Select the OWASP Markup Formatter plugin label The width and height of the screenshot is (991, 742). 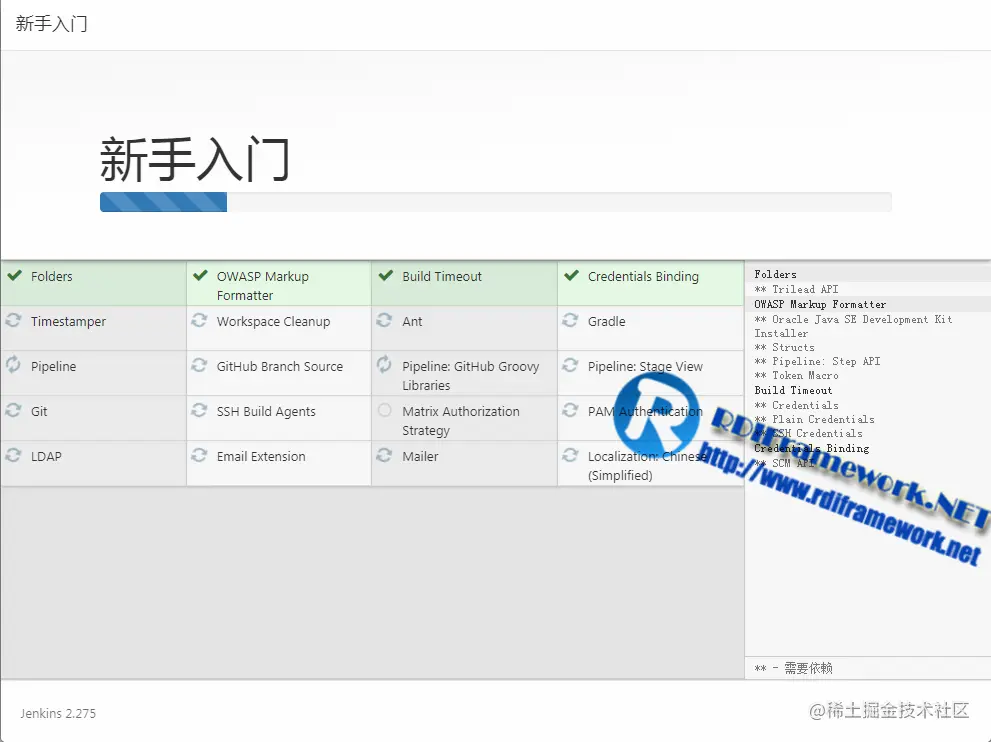coord(263,286)
